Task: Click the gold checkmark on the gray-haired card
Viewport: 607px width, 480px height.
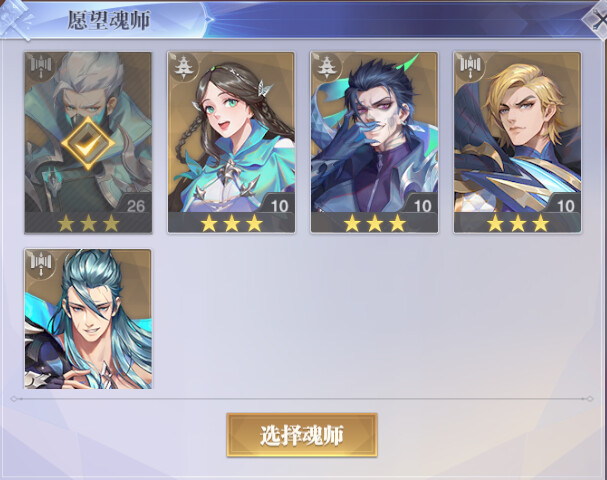Action: tap(88, 144)
